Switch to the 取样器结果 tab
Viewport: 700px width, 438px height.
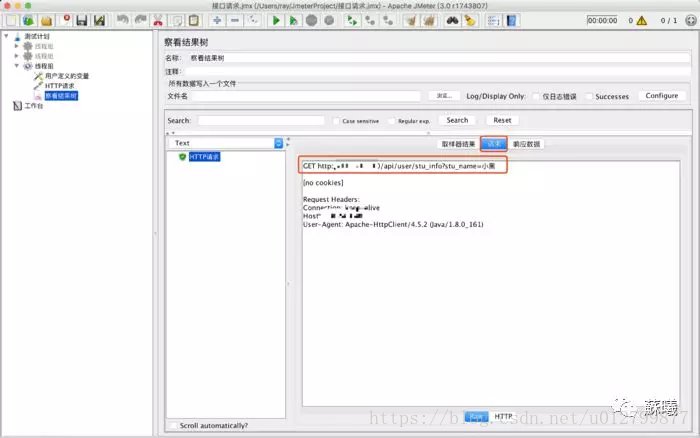[458, 144]
